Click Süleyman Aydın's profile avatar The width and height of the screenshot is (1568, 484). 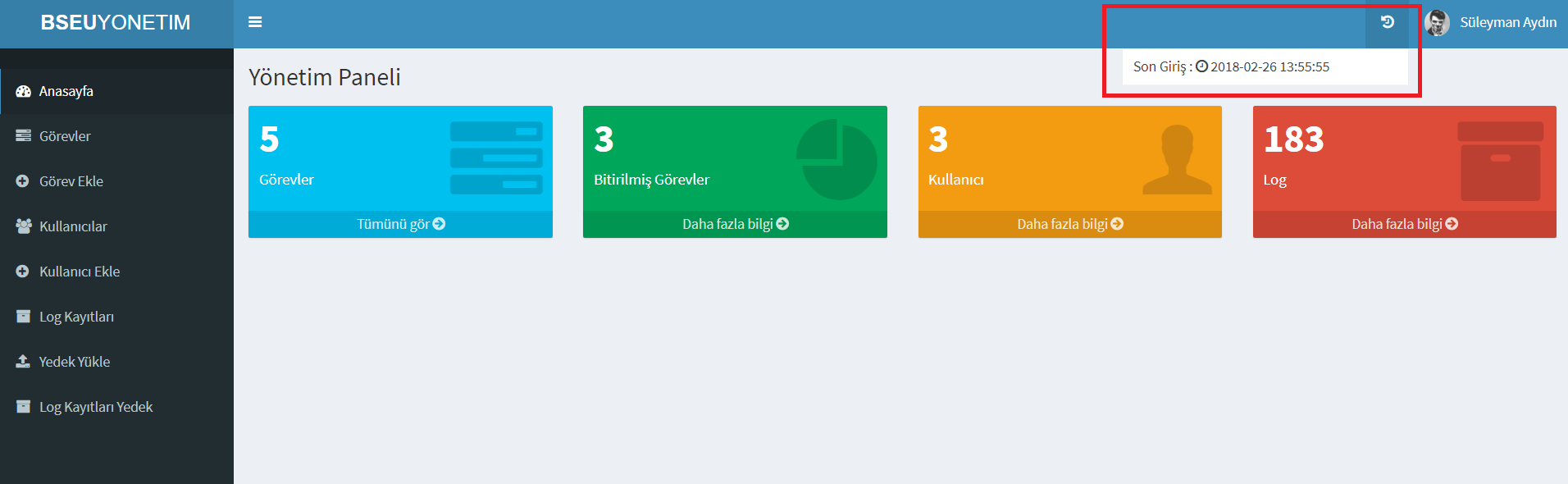click(x=1437, y=23)
